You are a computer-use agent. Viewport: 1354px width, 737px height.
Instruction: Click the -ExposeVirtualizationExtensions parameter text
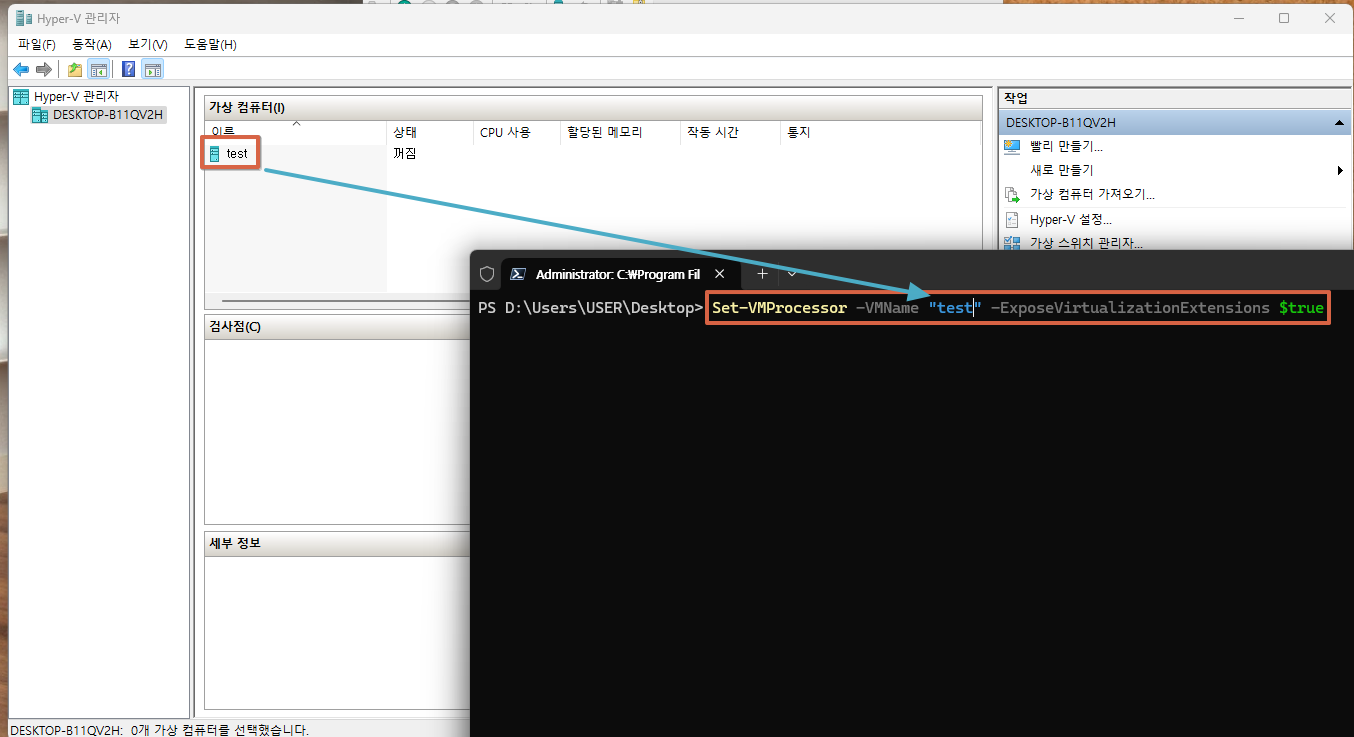click(x=1130, y=308)
